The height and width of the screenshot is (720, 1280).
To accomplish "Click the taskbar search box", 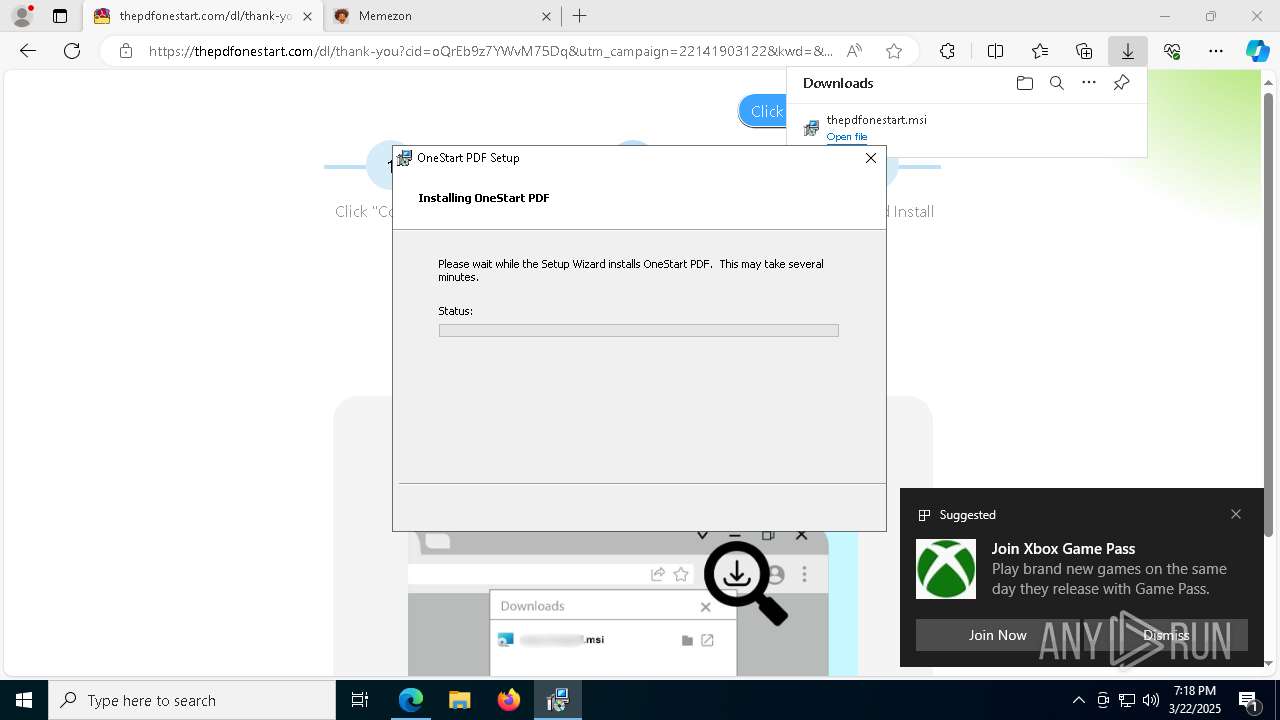I will click(x=192, y=700).
